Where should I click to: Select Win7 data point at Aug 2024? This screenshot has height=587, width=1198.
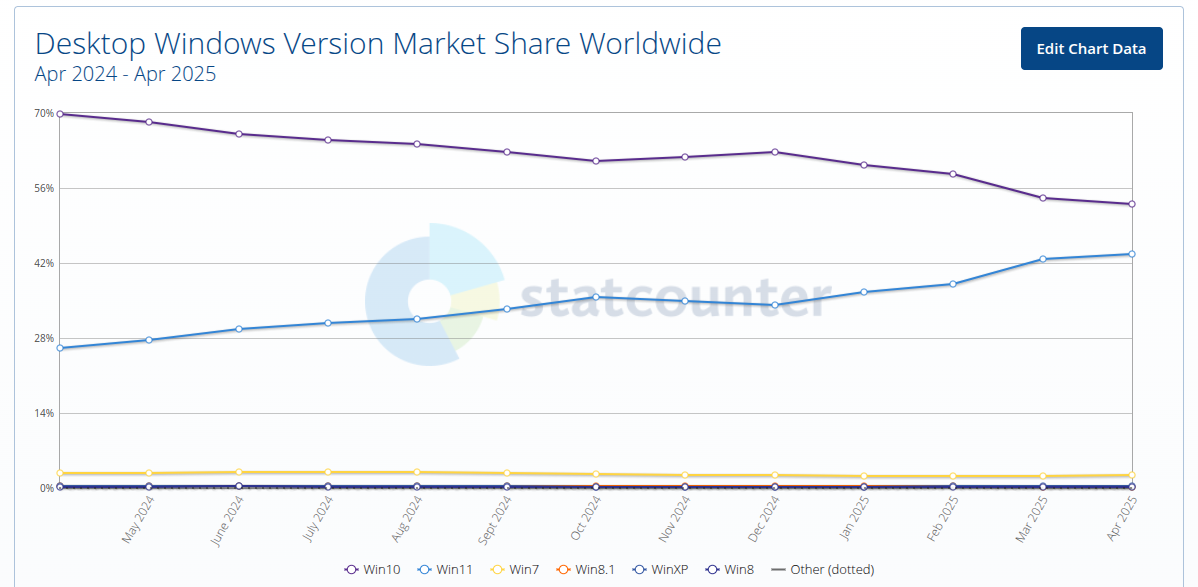[417, 472]
